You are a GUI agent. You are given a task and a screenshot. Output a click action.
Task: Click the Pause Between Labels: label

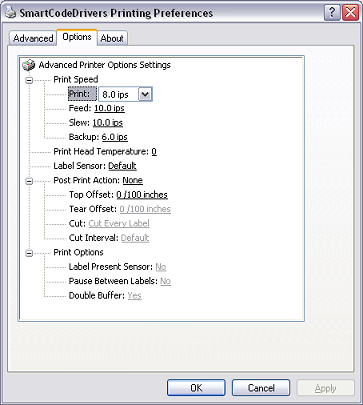113,281
